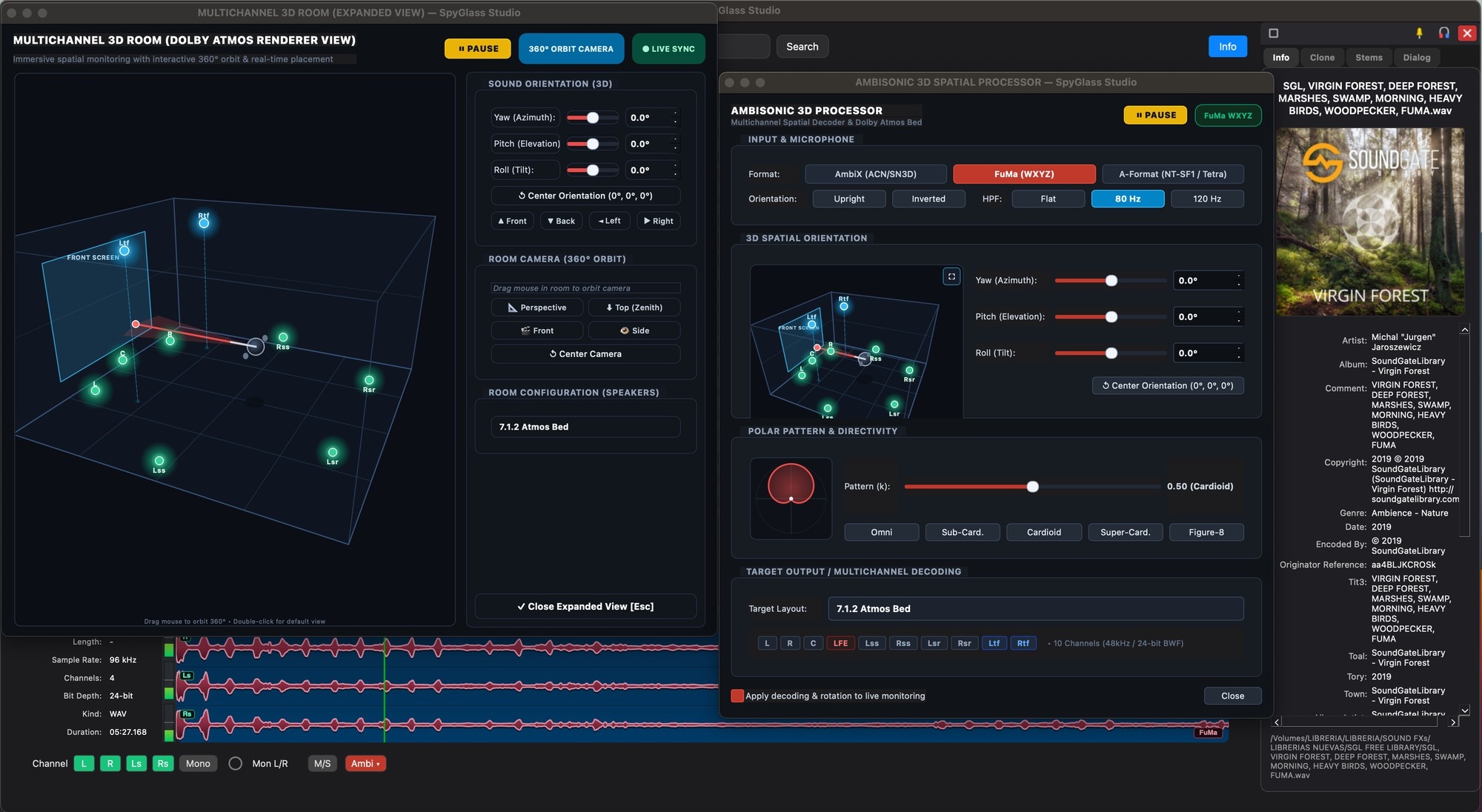Pause playback in the Ambisonic 3D Processor
The width and height of the screenshot is (1482, 812).
pyautogui.click(x=1155, y=115)
